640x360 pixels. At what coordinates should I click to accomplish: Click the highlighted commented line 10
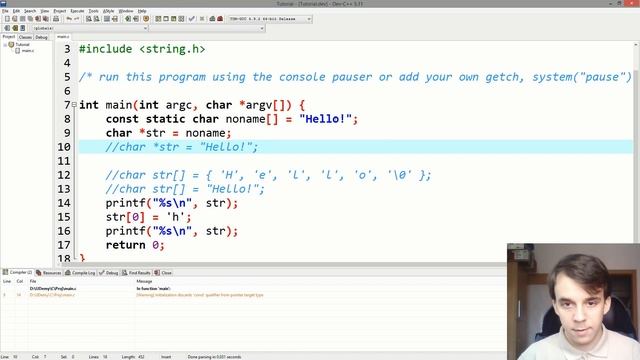coord(355,147)
